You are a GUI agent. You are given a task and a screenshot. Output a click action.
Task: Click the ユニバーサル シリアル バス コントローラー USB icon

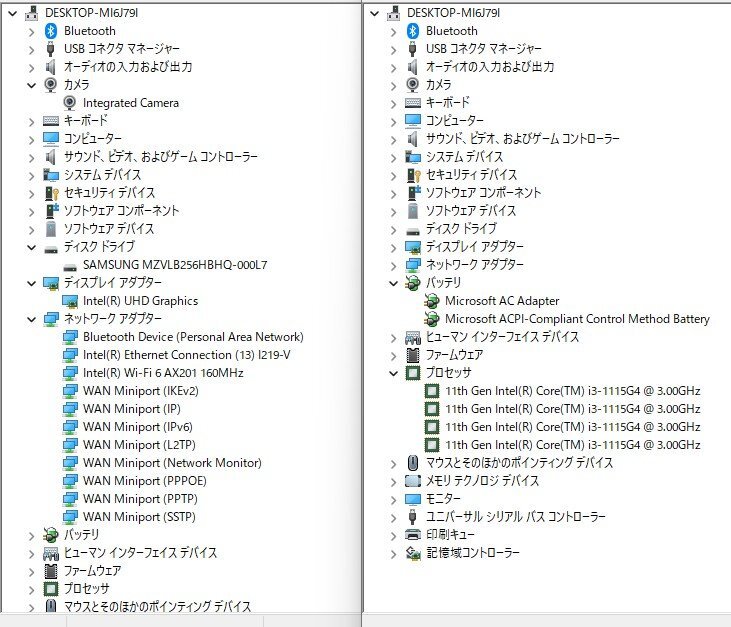pyautogui.click(x=412, y=517)
